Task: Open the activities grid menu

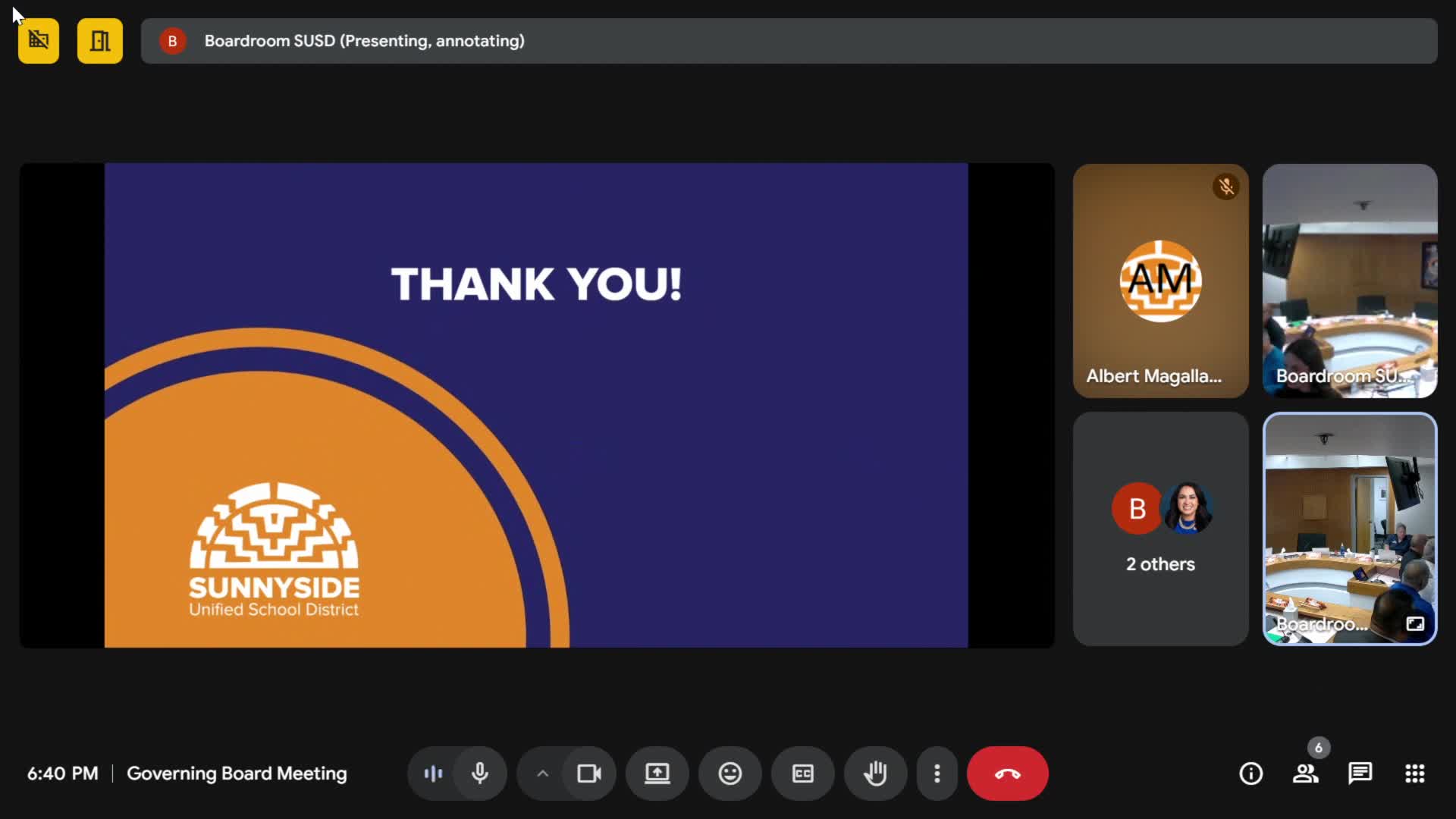Action: click(1414, 773)
